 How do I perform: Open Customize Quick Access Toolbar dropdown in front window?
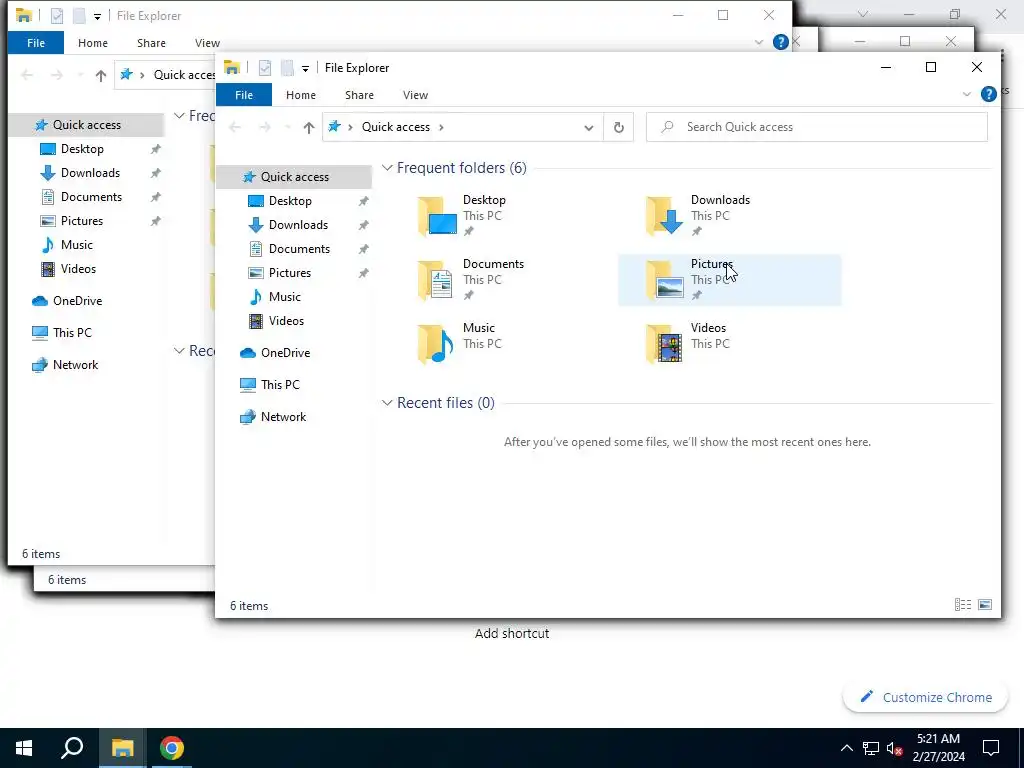click(305, 68)
